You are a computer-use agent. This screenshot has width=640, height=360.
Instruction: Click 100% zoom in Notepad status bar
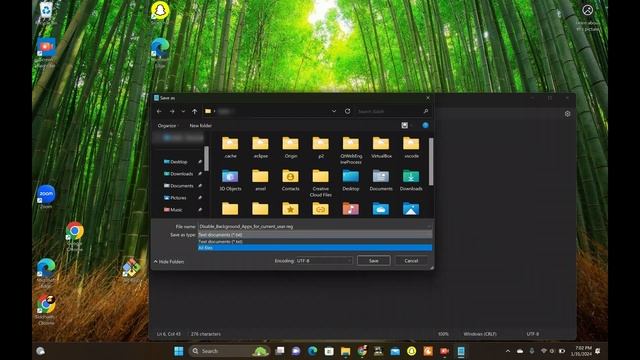443,334
